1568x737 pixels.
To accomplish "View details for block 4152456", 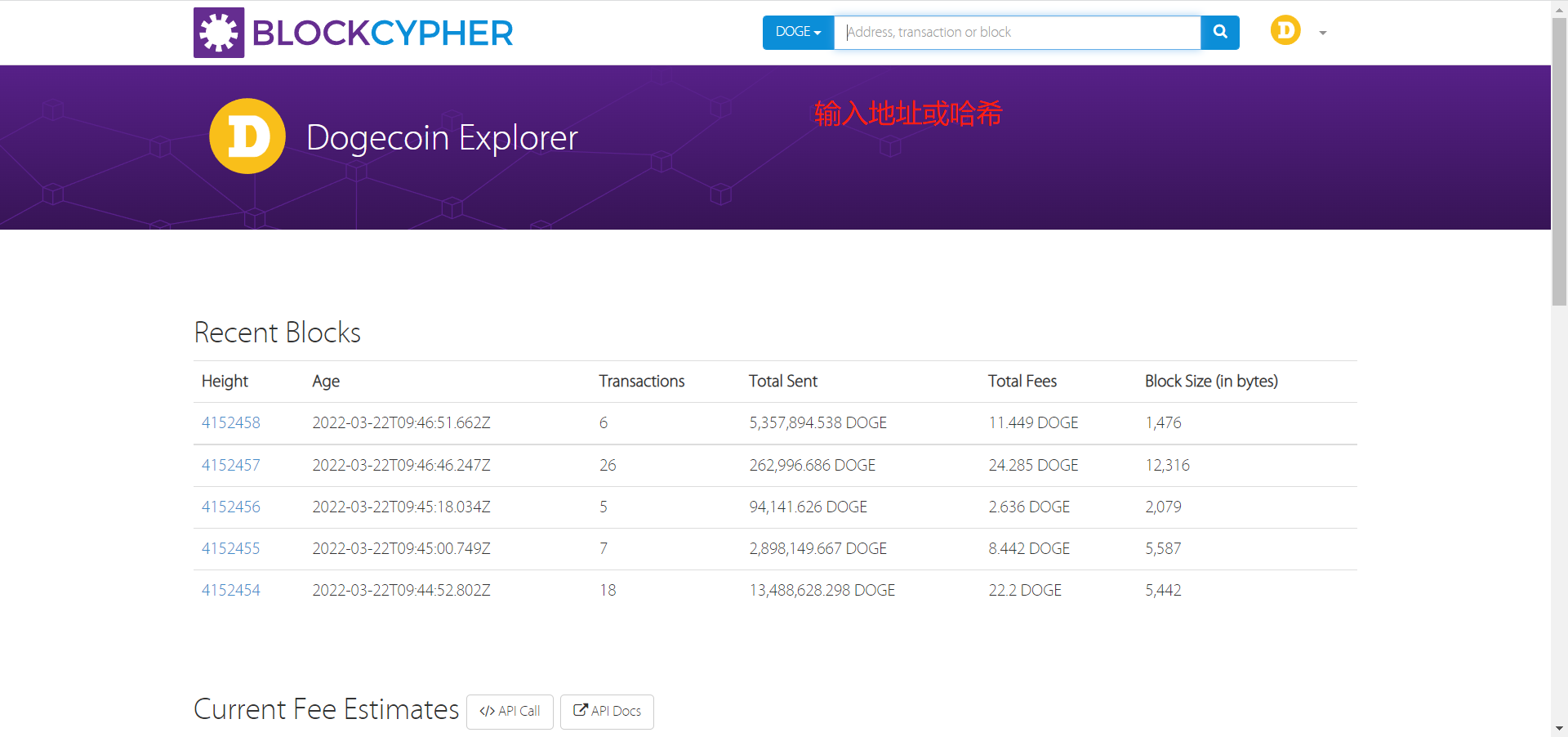I will coord(231,507).
